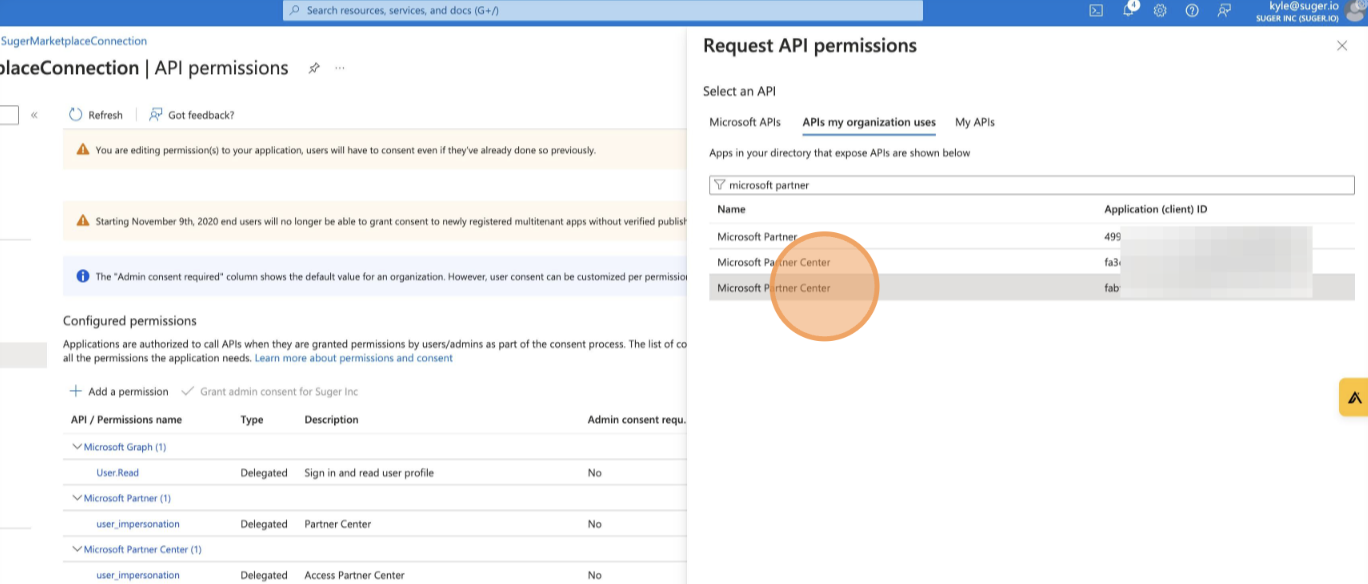Click the warning icon on editing permissions banner
The height and width of the screenshot is (584, 1368).
point(83,150)
